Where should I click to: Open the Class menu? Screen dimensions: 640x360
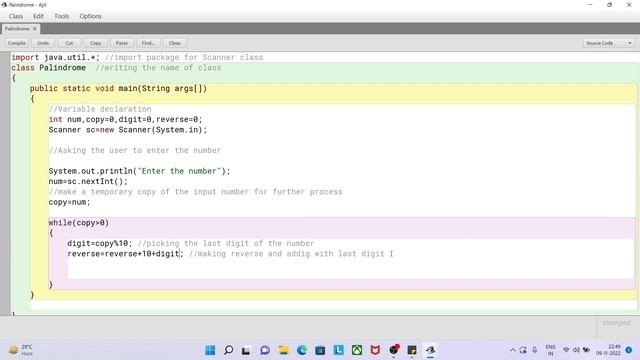16,16
